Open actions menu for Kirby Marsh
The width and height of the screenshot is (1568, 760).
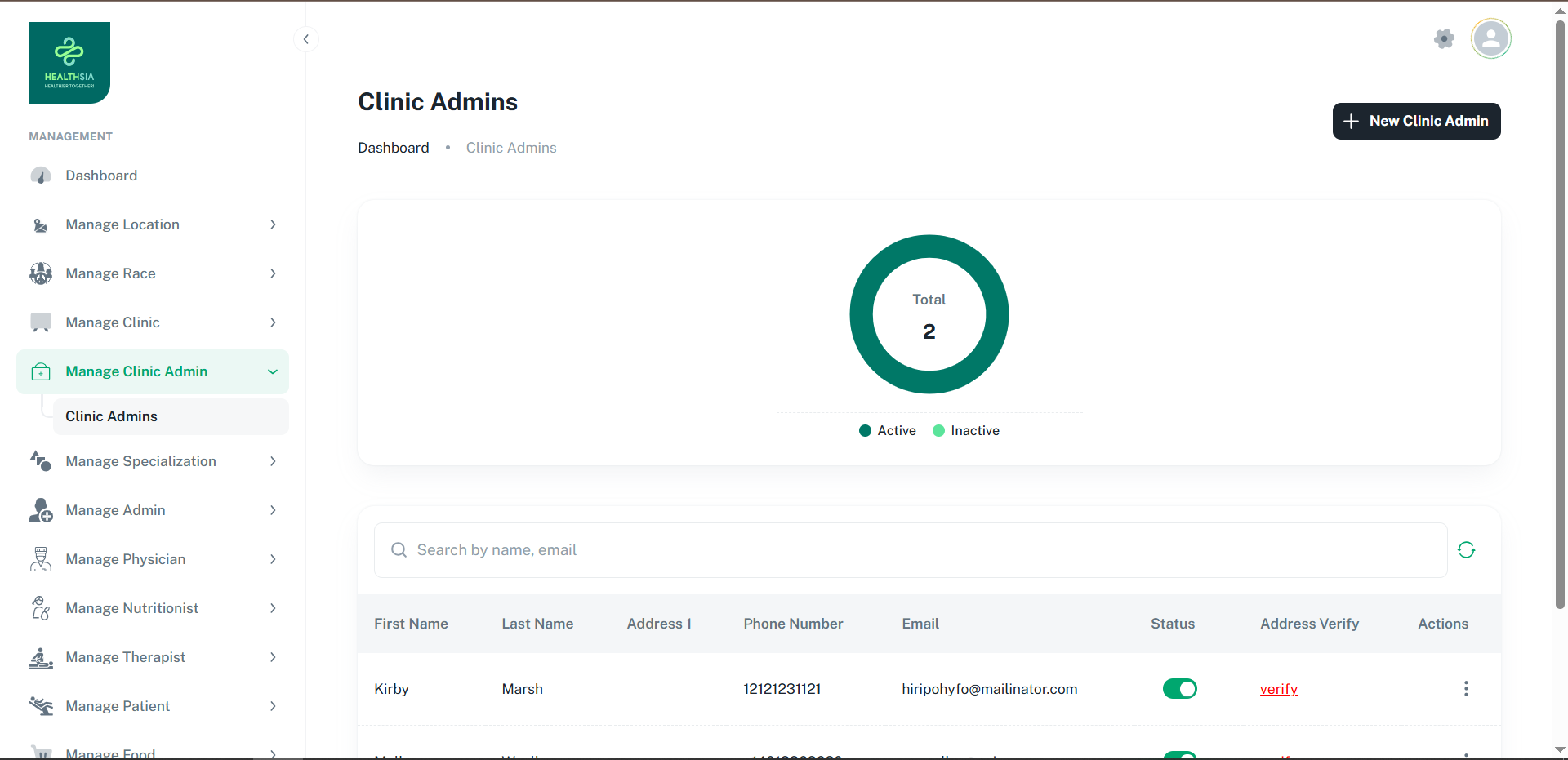coord(1466,689)
